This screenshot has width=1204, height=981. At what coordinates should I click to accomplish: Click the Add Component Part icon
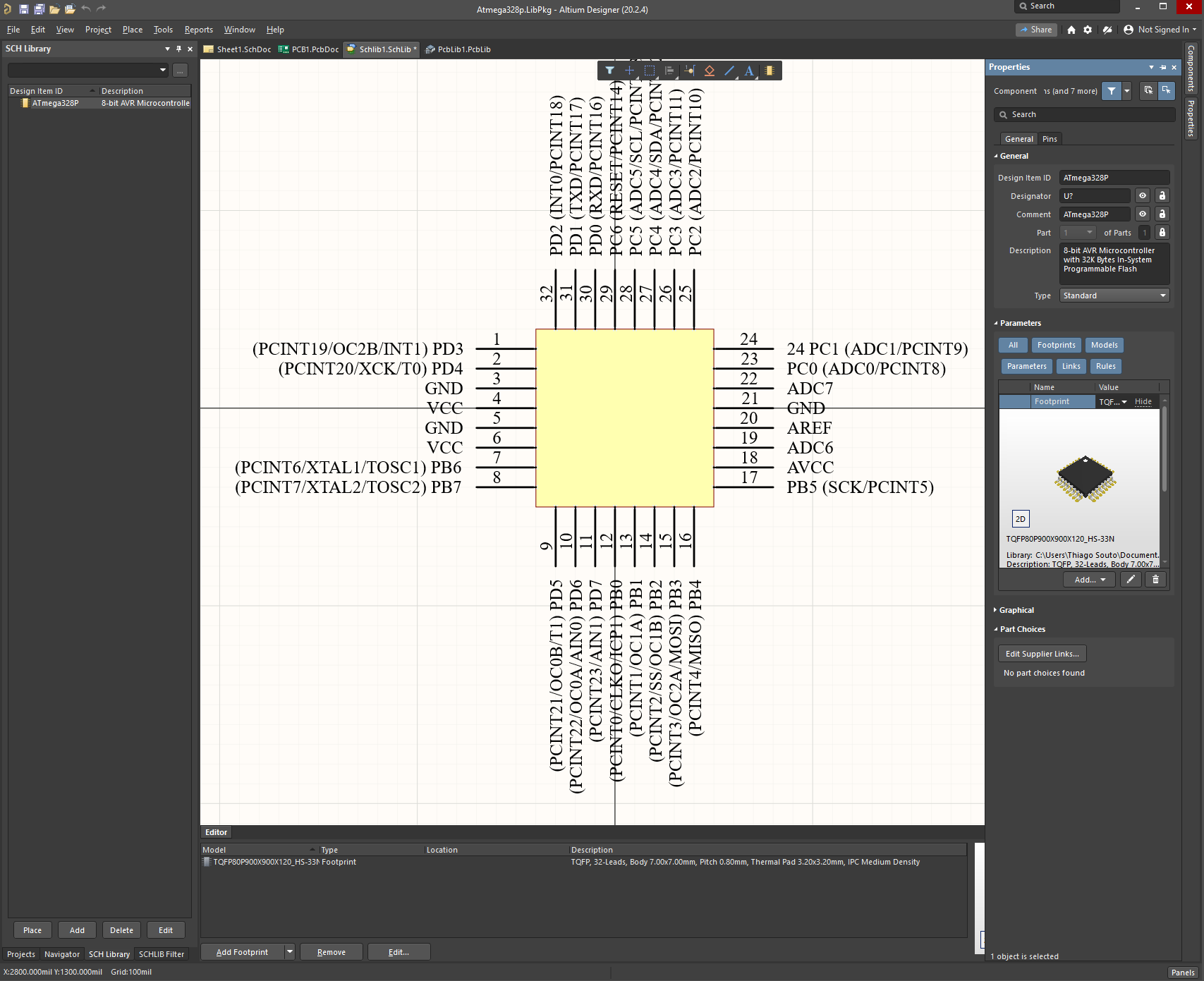769,71
